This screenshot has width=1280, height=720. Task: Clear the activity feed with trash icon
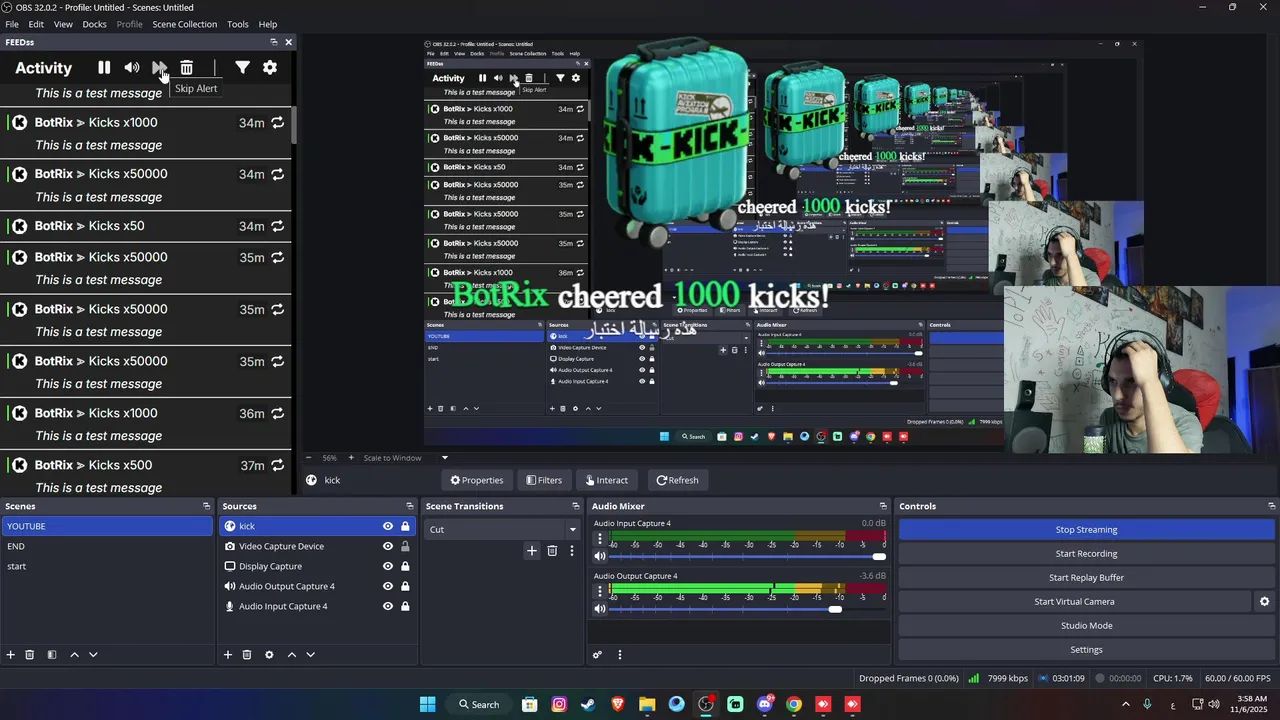(186, 67)
